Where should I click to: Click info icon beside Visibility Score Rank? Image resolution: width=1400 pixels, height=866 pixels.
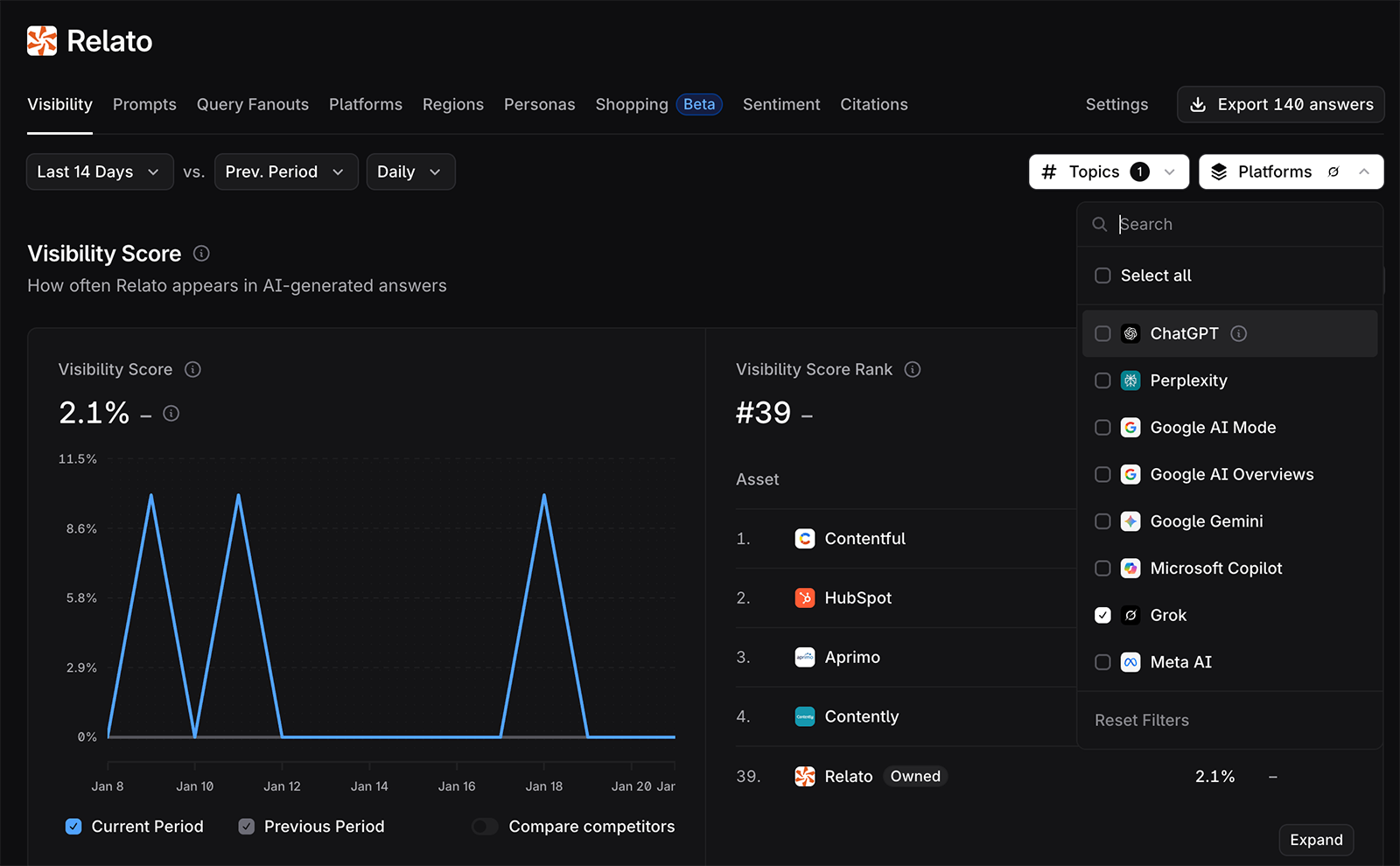912,369
